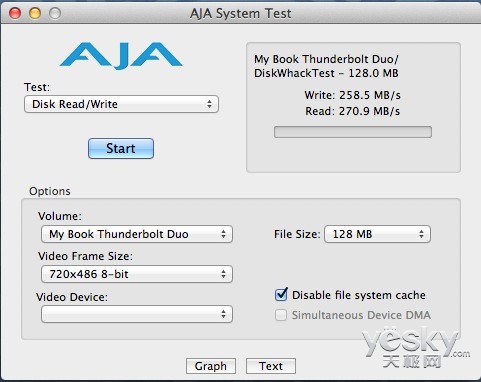Open the Volume dropdown My Book Thunderbolt Duo
Screen dimensions: 481x382
point(137,234)
